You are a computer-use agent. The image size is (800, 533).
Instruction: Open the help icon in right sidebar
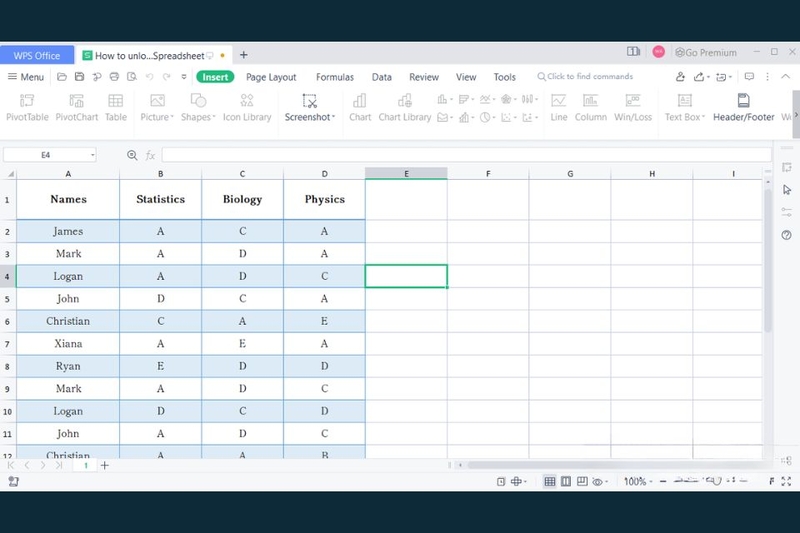click(786, 235)
